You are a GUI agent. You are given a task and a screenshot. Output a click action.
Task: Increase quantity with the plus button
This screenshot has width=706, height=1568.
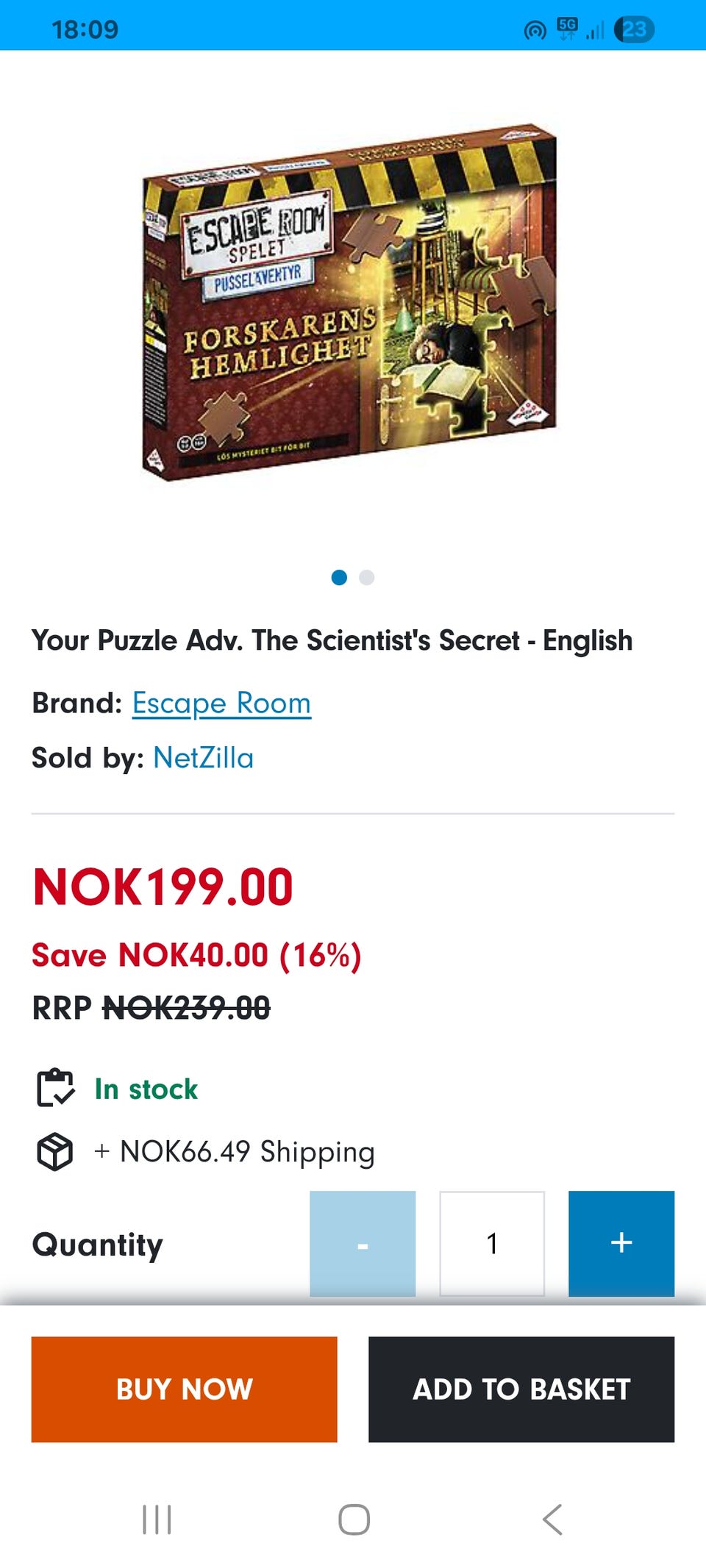pyautogui.click(x=621, y=1243)
